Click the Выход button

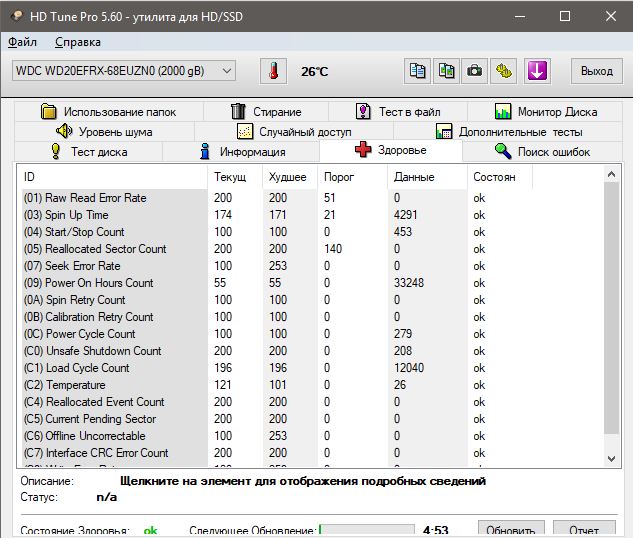tap(597, 71)
